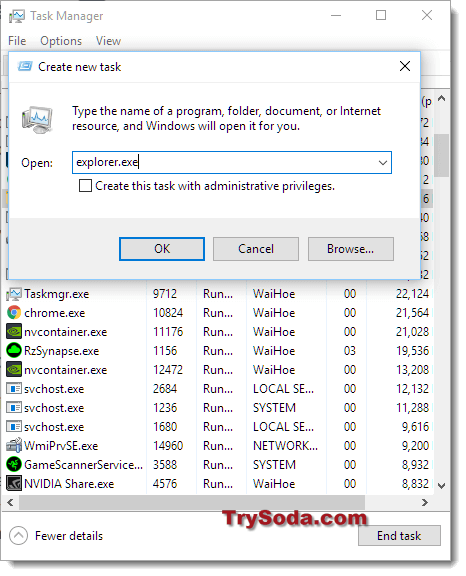This screenshot has height=576, width=466.
Task: Click memory value 8,832
Action: (x=415, y=484)
